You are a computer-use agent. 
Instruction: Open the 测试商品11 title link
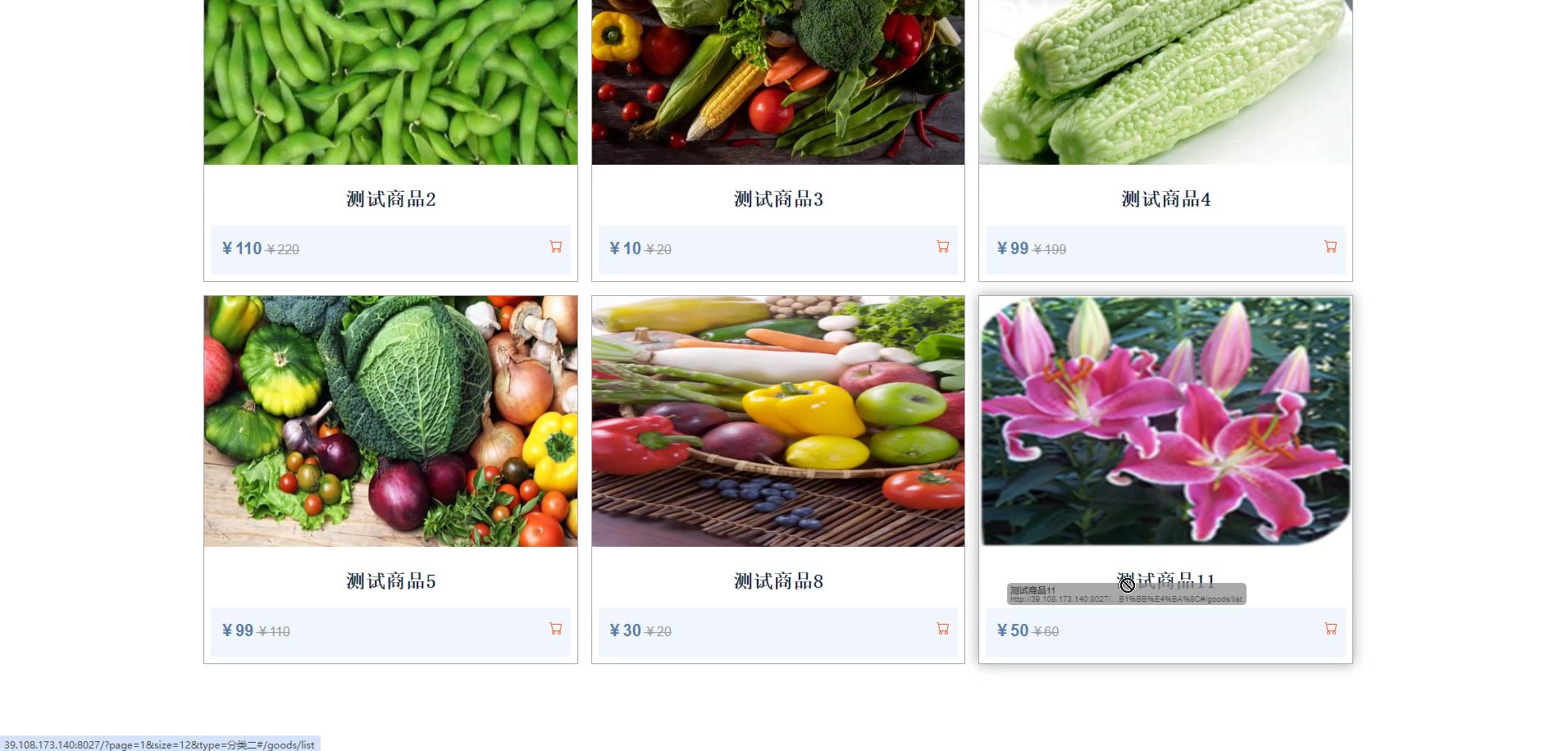tap(1166, 581)
